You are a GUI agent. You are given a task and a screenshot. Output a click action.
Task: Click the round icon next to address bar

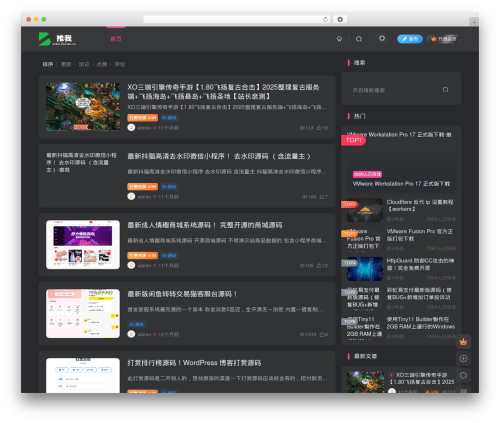click(x=340, y=19)
